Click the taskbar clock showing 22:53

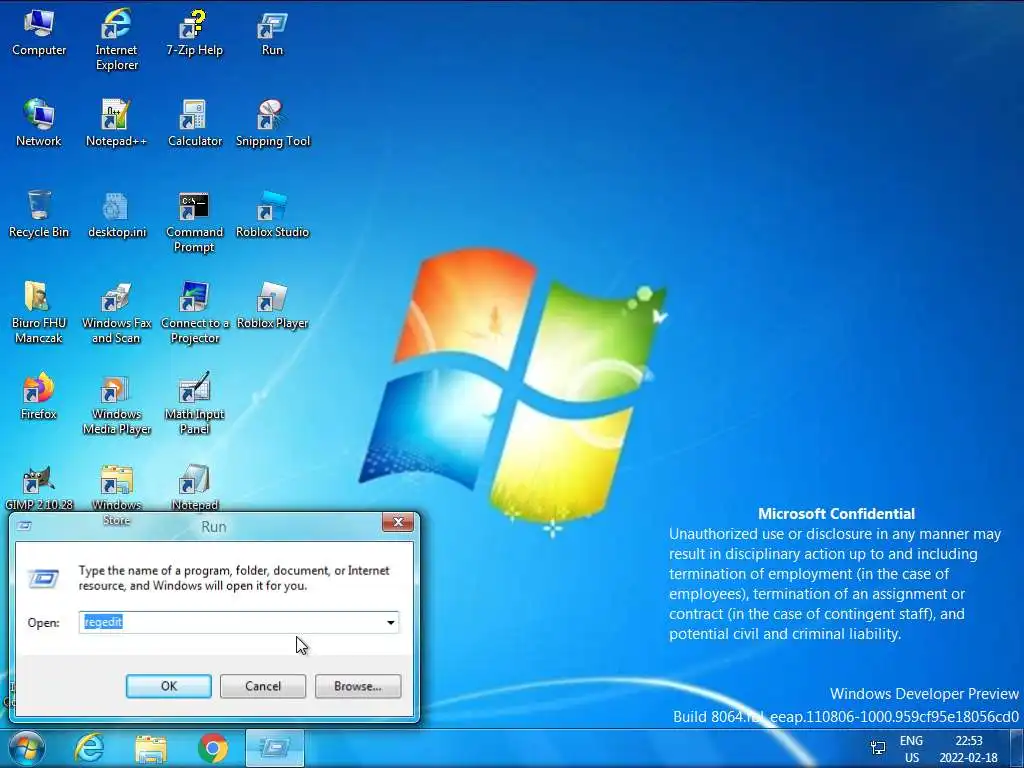(x=968, y=749)
